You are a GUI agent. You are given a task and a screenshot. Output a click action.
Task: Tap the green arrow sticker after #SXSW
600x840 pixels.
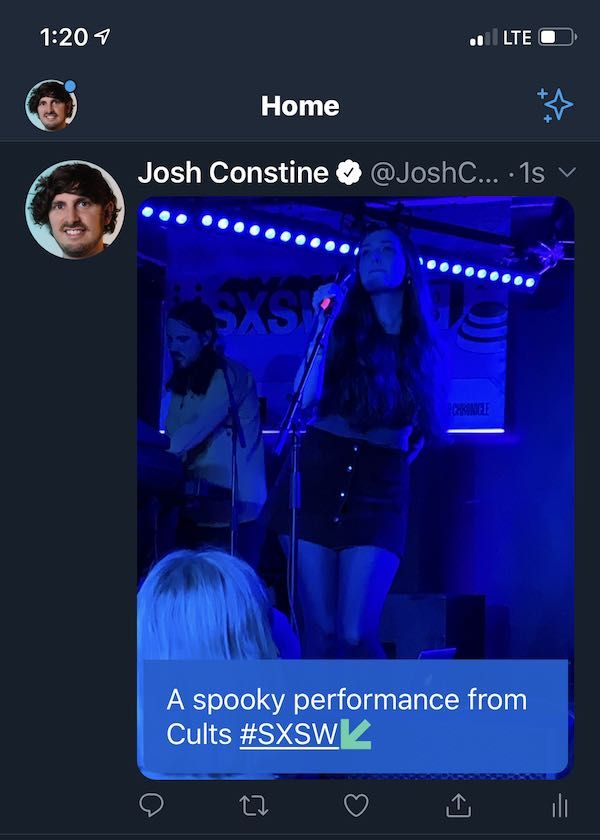pos(356,734)
